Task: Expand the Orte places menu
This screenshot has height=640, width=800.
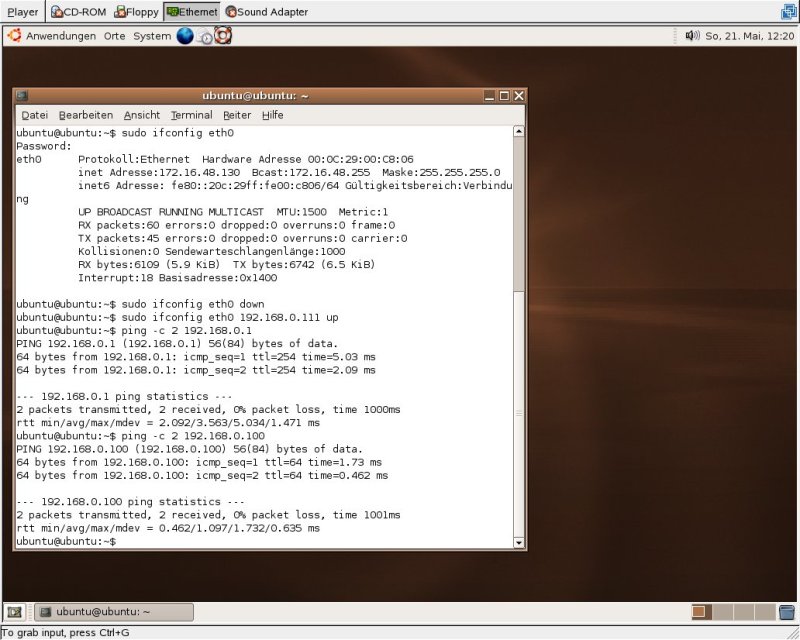Action: 114,36
